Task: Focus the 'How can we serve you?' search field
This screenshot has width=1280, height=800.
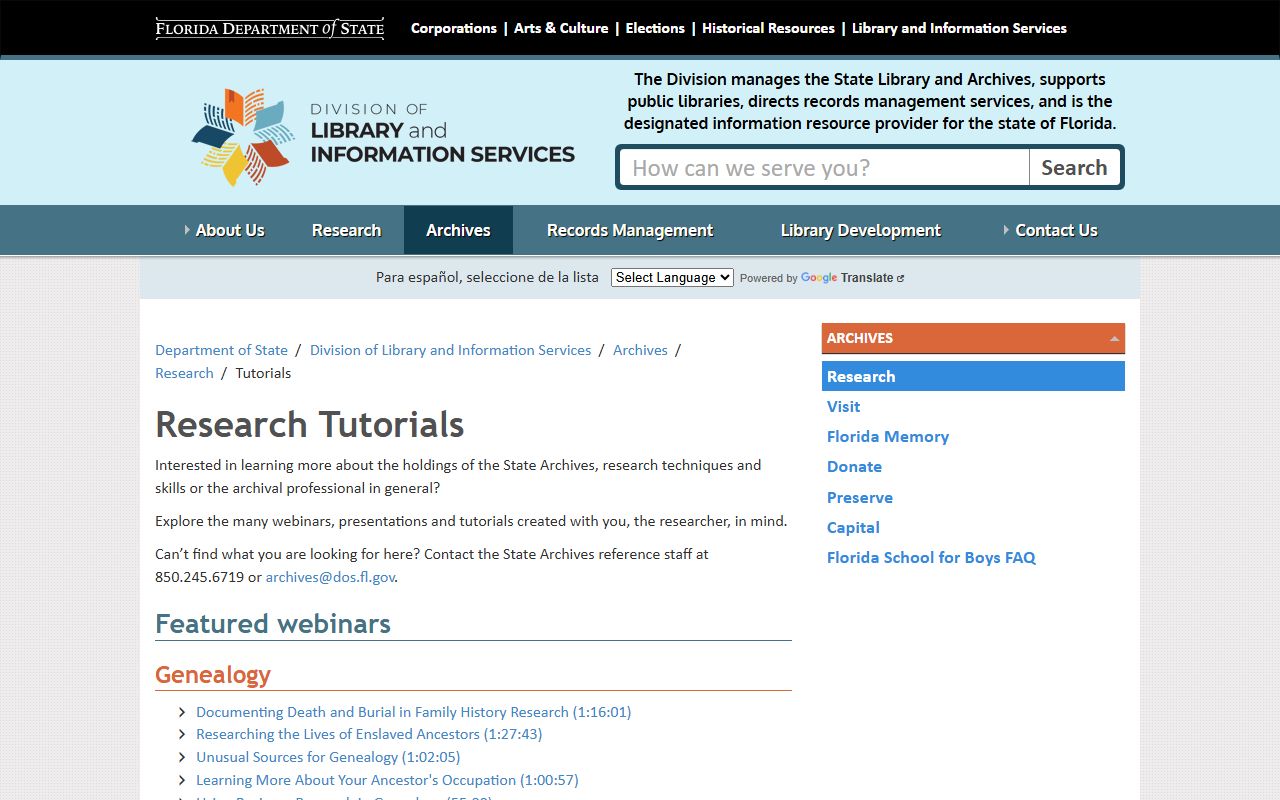Action: pyautogui.click(x=824, y=168)
